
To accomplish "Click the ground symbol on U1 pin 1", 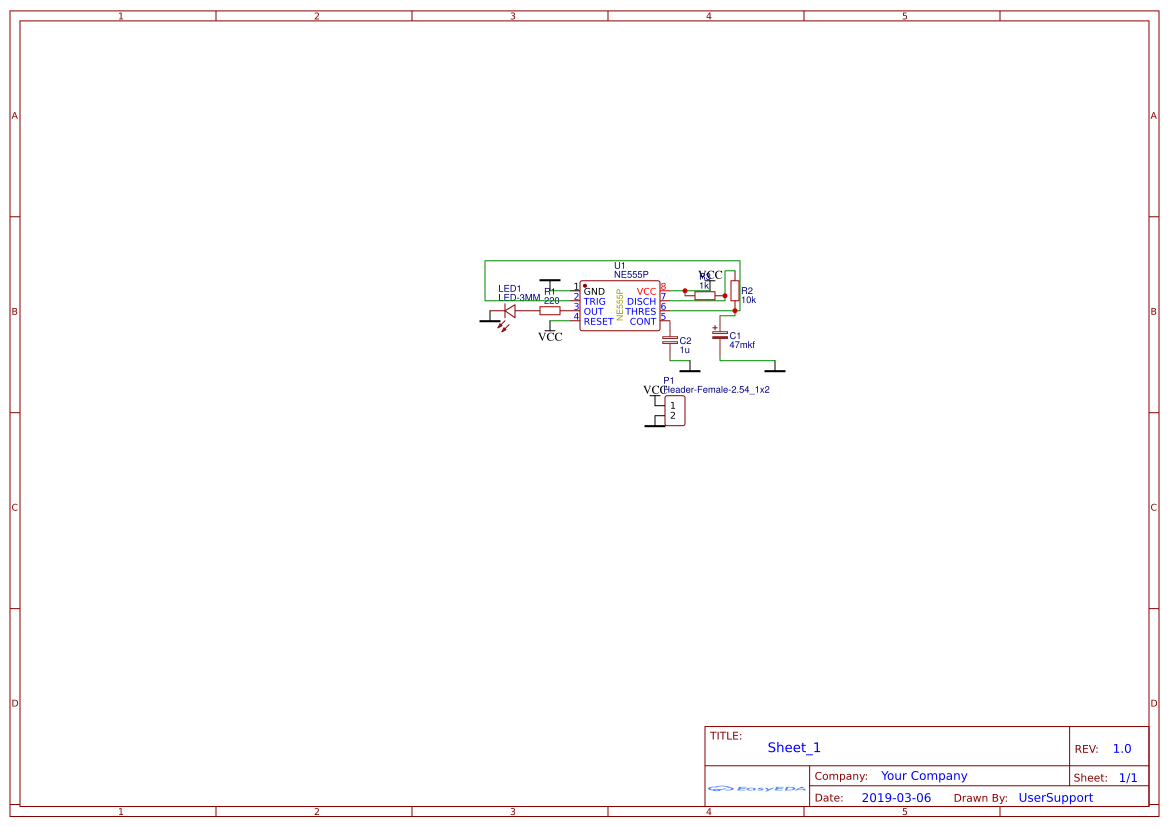I will point(549,283).
